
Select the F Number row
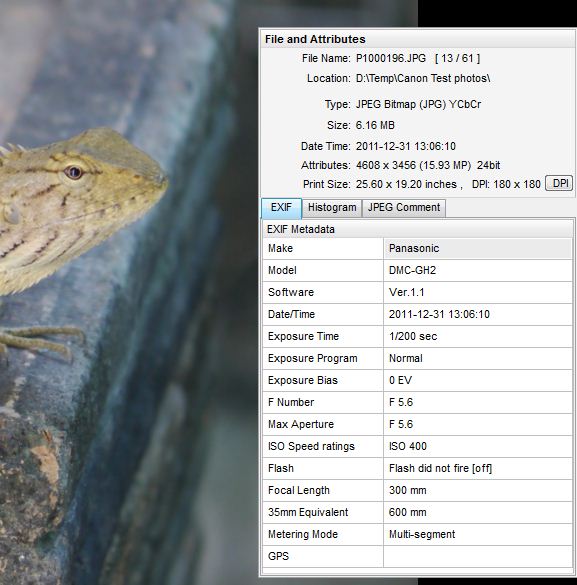tap(417, 403)
